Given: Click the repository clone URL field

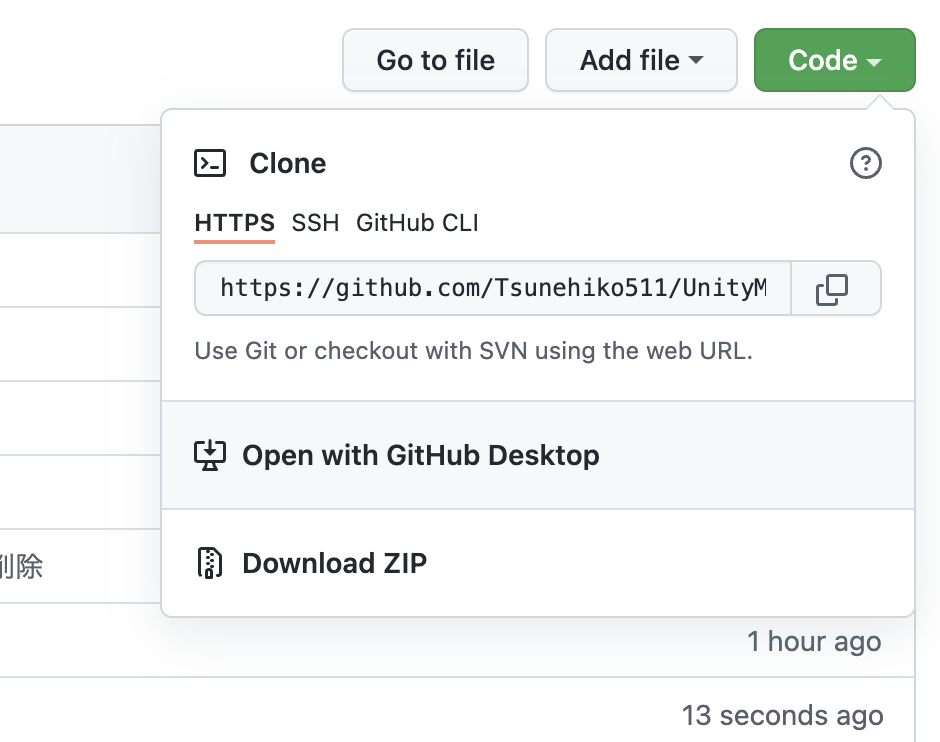Looking at the screenshot, I should pos(493,288).
